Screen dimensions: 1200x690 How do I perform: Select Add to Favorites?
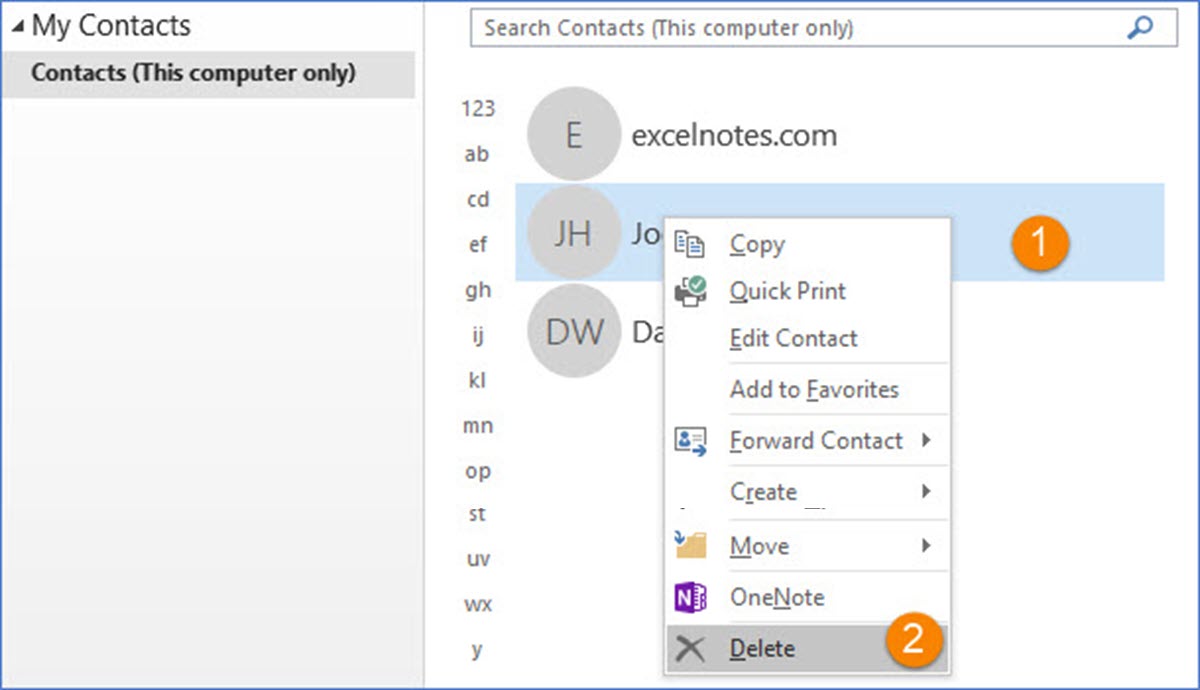pos(813,390)
